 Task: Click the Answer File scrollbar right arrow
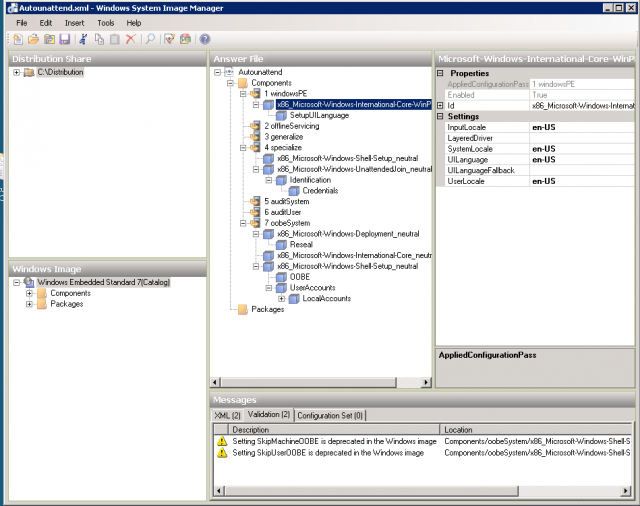[426, 382]
